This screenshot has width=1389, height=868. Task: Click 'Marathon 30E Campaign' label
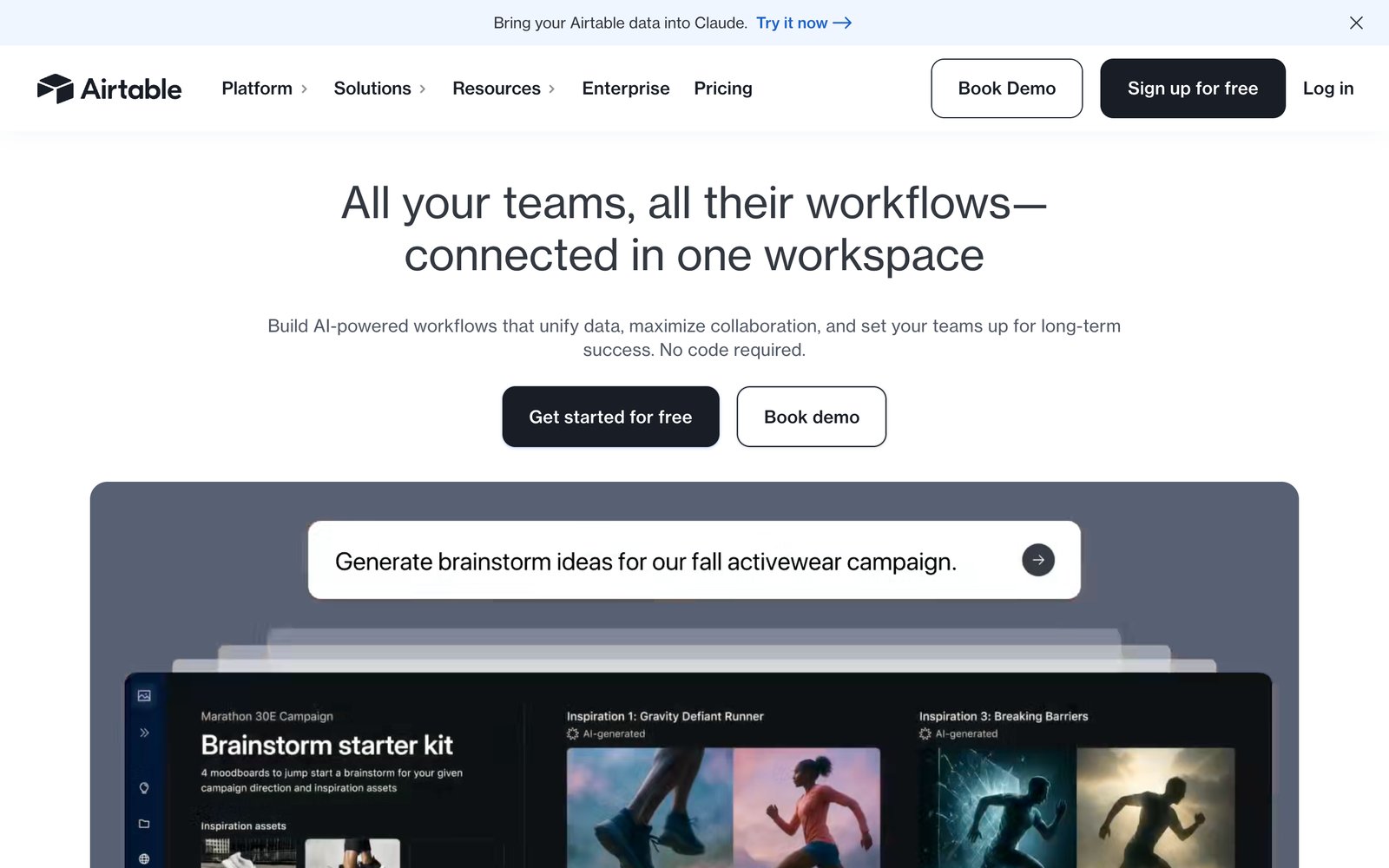coord(267,716)
